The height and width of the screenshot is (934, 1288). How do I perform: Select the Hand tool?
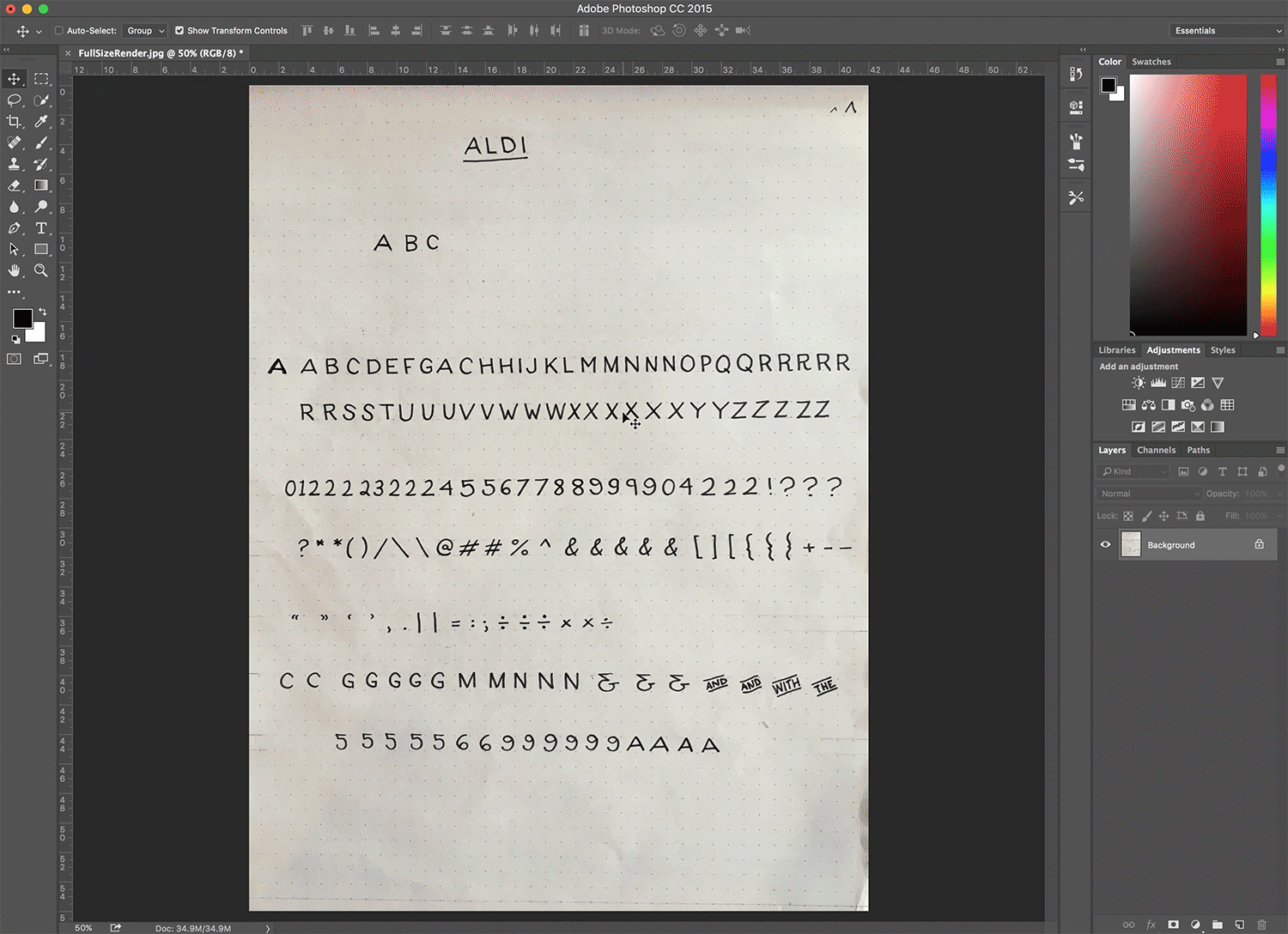[x=14, y=270]
